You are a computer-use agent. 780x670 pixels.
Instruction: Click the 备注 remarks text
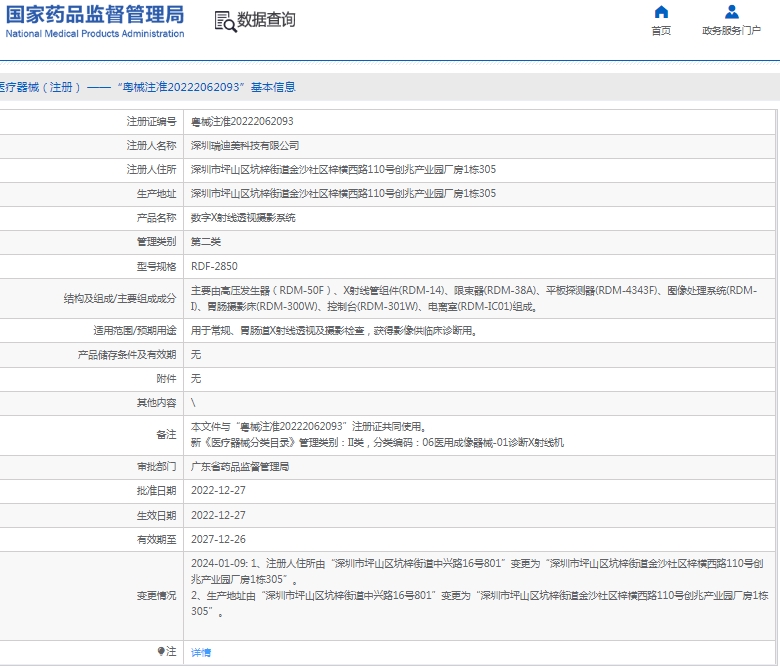[x=378, y=435]
